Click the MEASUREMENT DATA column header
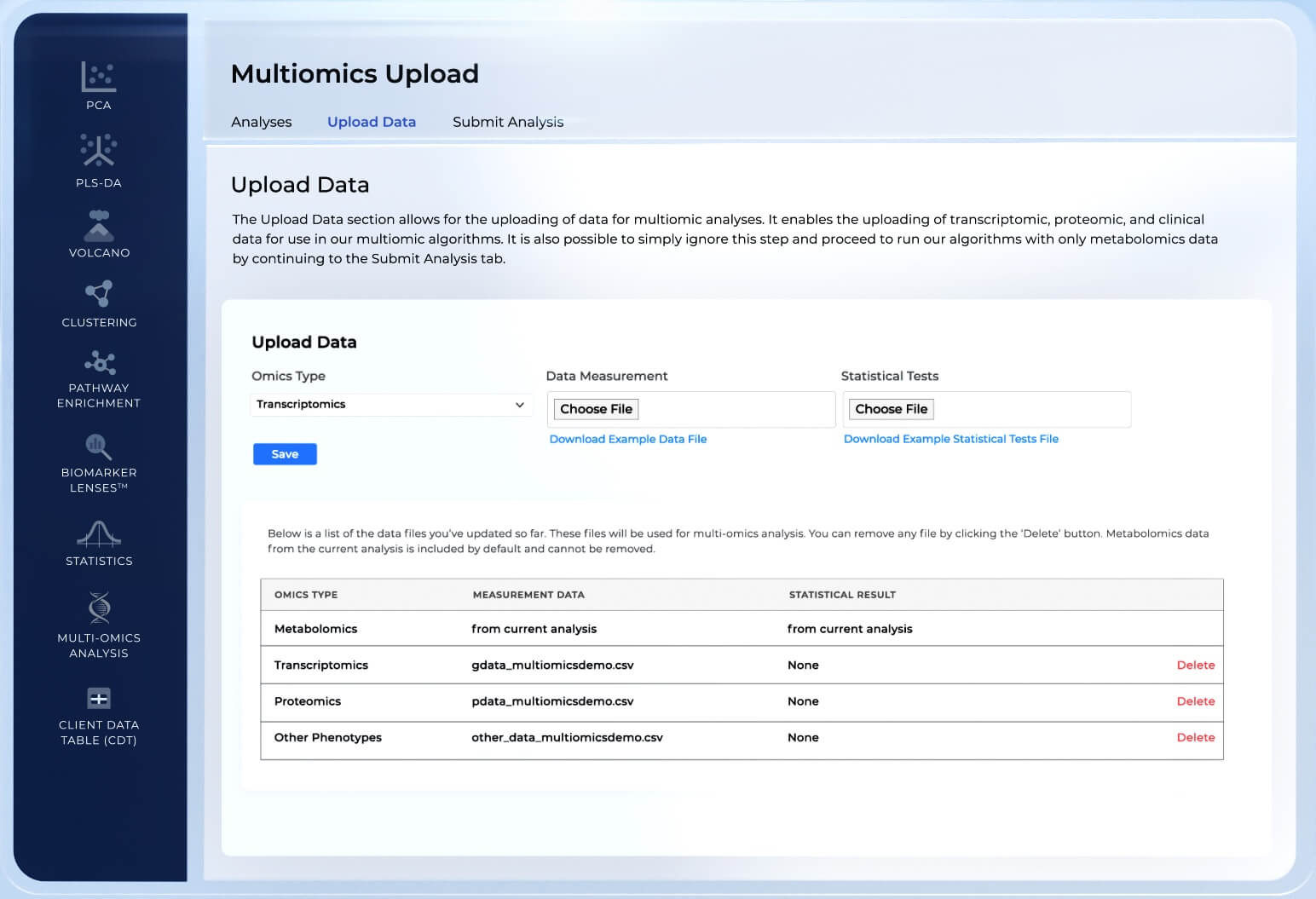The height and width of the screenshot is (899, 1316). [x=528, y=595]
